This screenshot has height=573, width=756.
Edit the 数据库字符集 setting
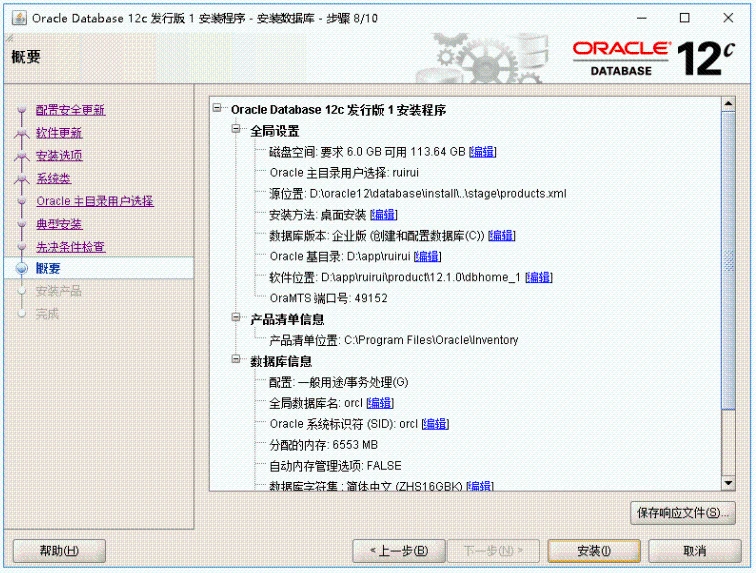pos(480,486)
